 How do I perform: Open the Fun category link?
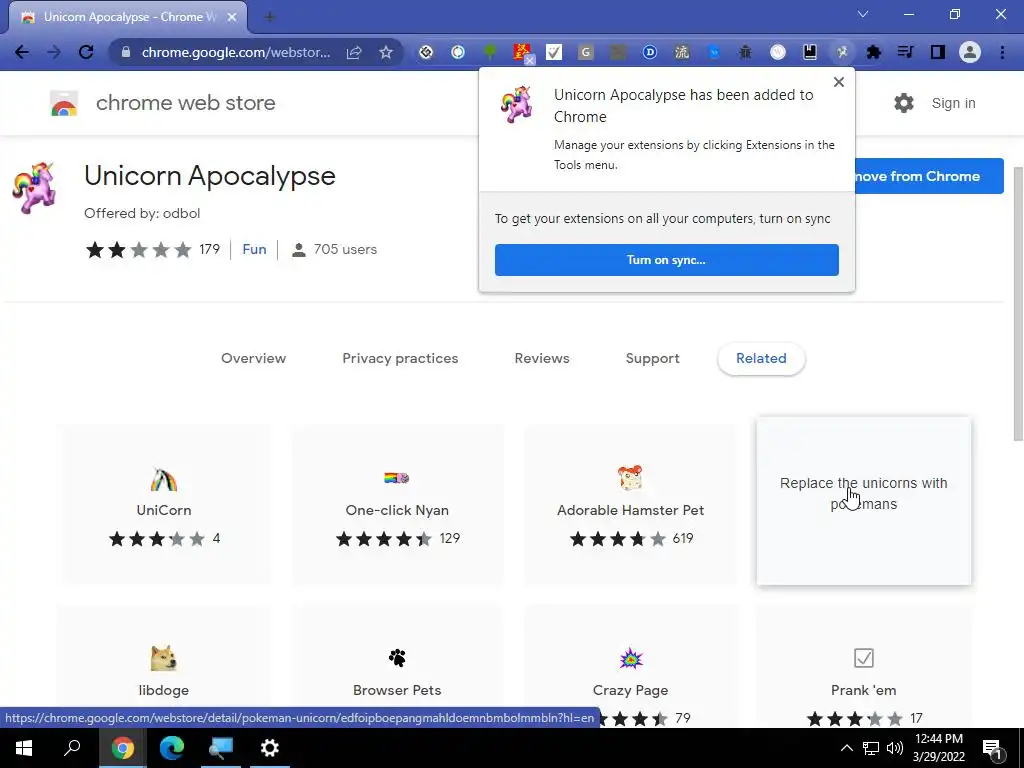(254, 249)
